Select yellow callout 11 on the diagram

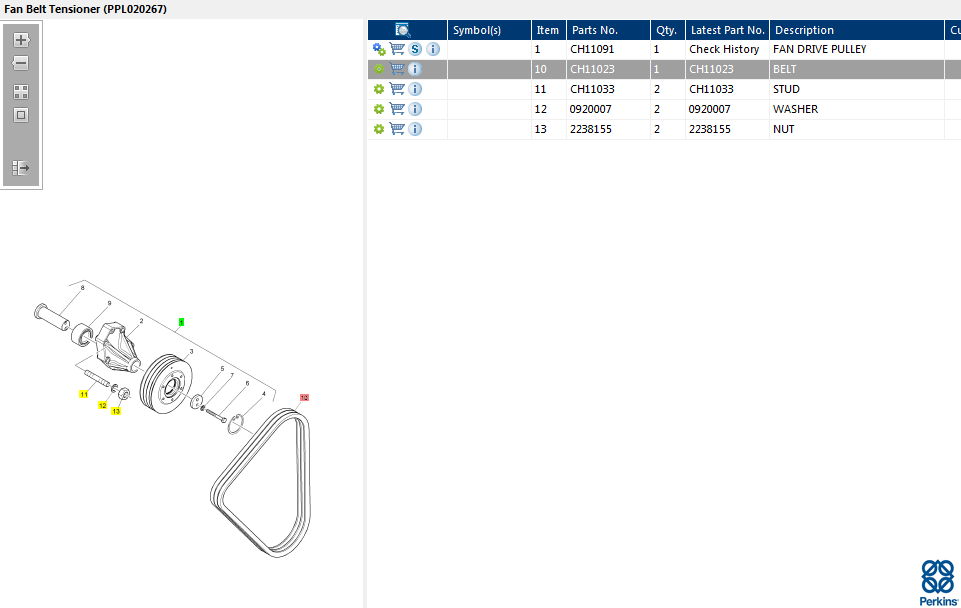[84, 395]
